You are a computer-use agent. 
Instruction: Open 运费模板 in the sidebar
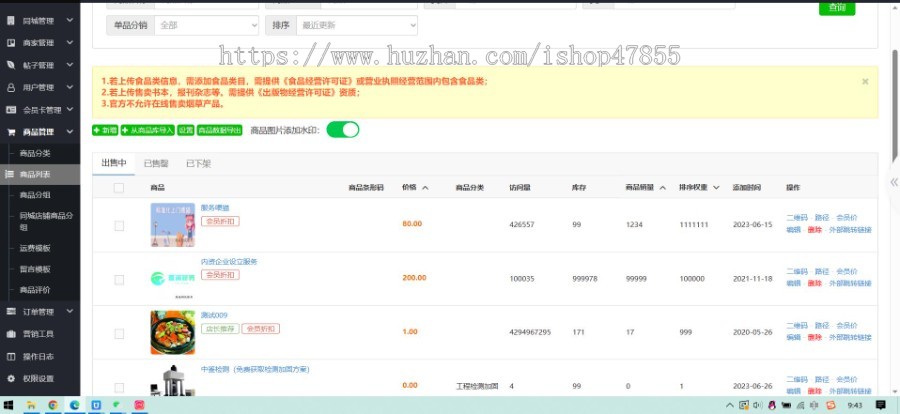pyautogui.click(x=35, y=248)
